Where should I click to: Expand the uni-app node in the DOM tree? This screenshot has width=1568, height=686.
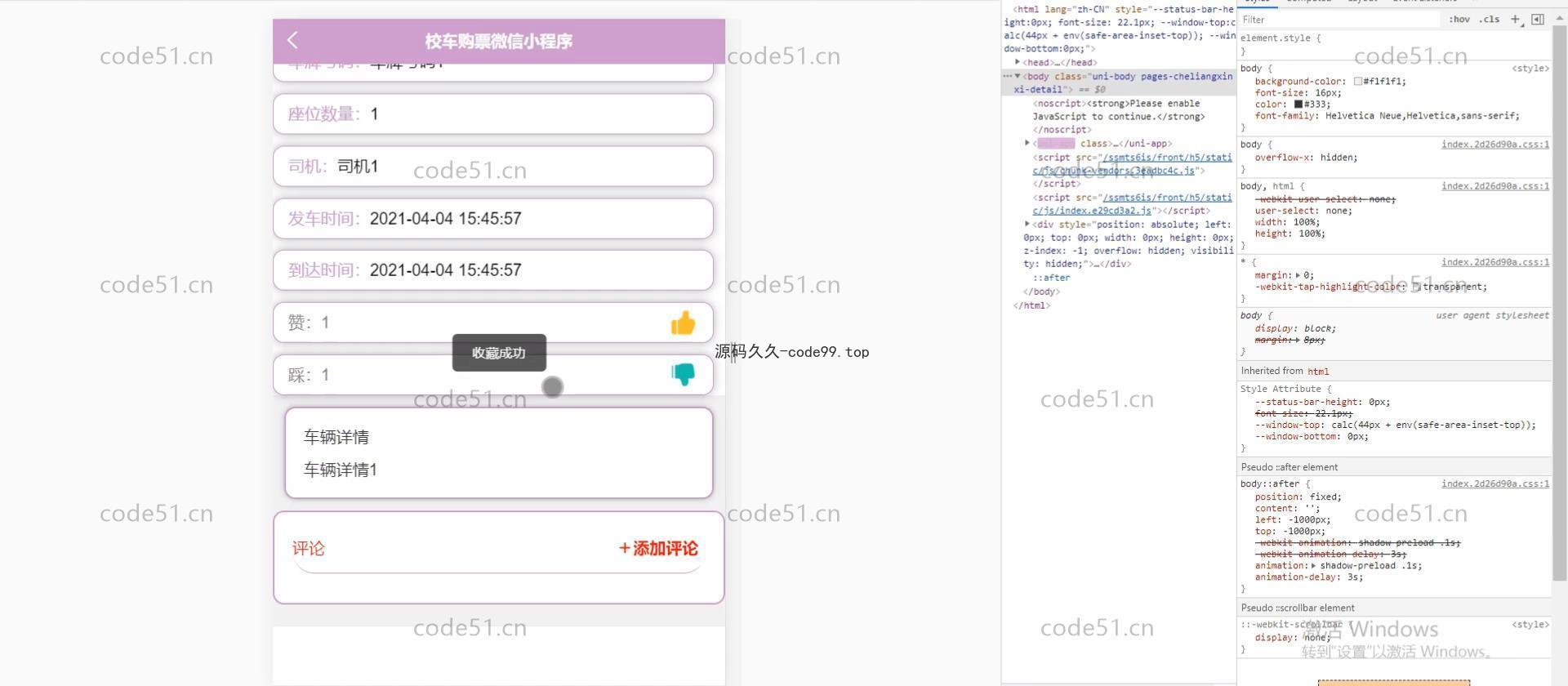[1027, 143]
